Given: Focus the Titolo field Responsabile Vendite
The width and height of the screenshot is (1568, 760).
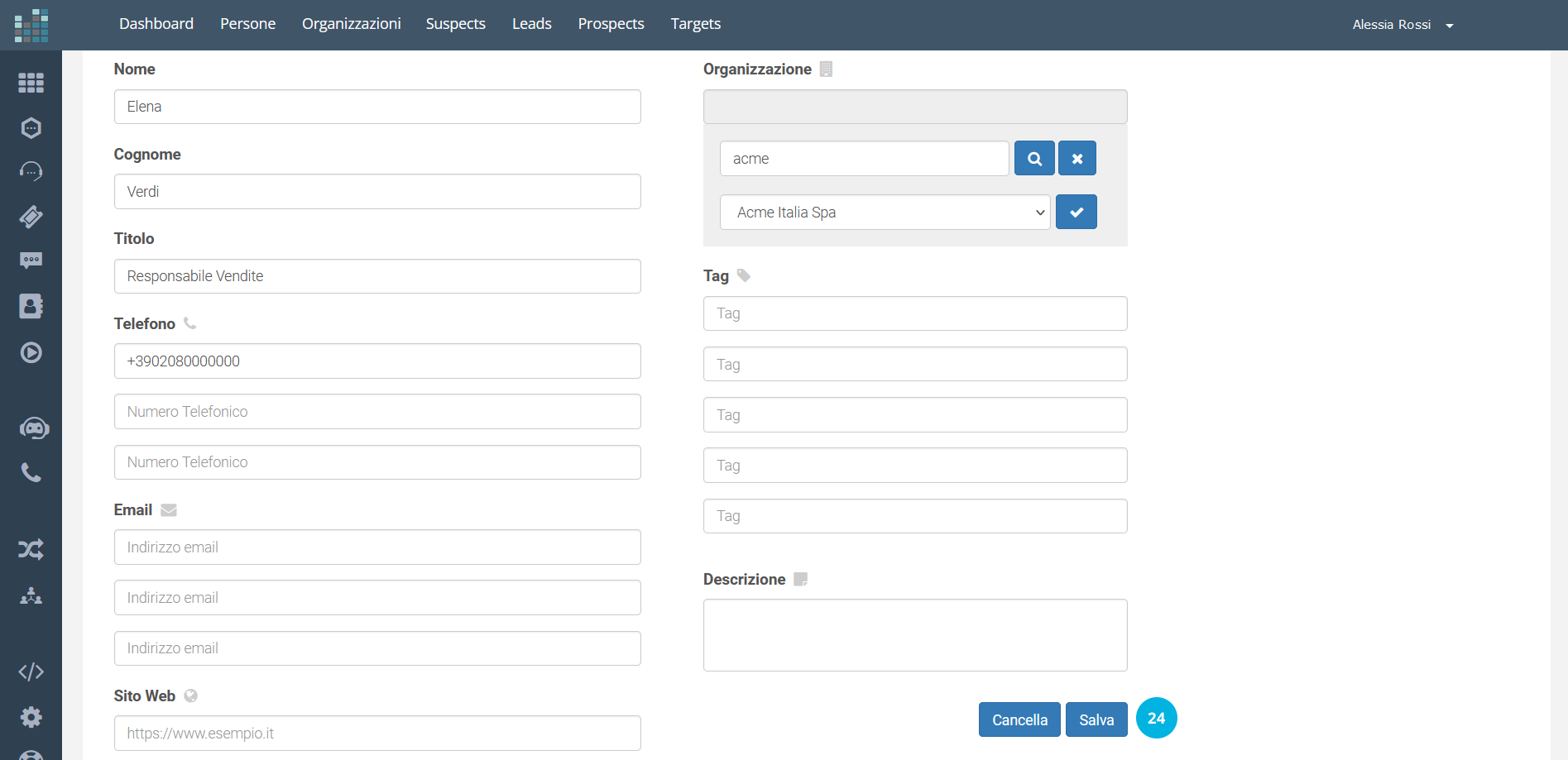Looking at the screenshot, I should [x=377, y=276].
